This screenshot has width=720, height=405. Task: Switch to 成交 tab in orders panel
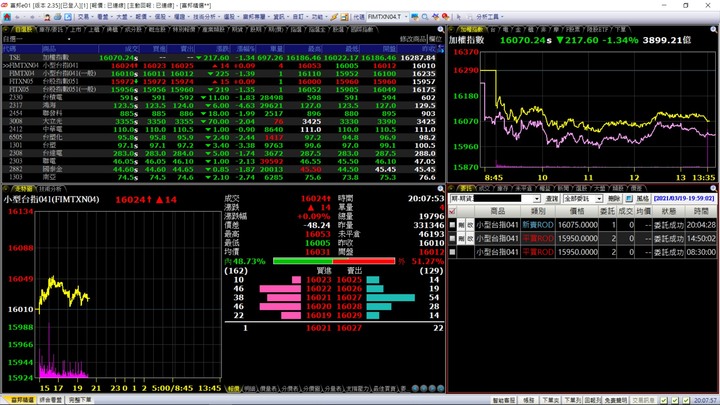(x=484, y=188)
